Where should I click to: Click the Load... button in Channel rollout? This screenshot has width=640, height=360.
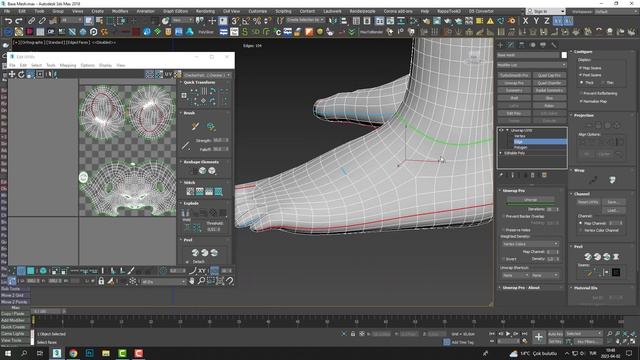pos(613,210)
